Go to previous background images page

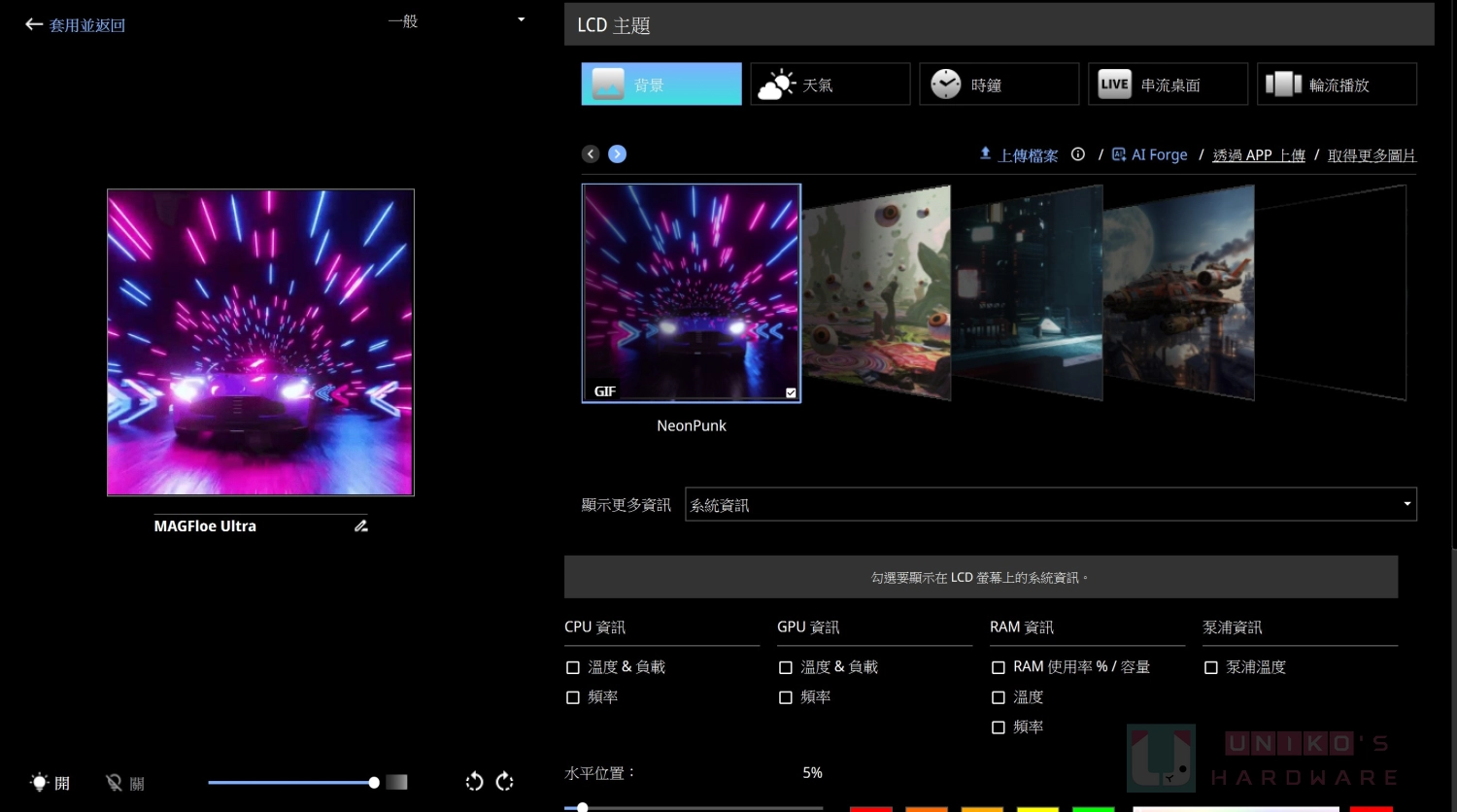(591, 154)
